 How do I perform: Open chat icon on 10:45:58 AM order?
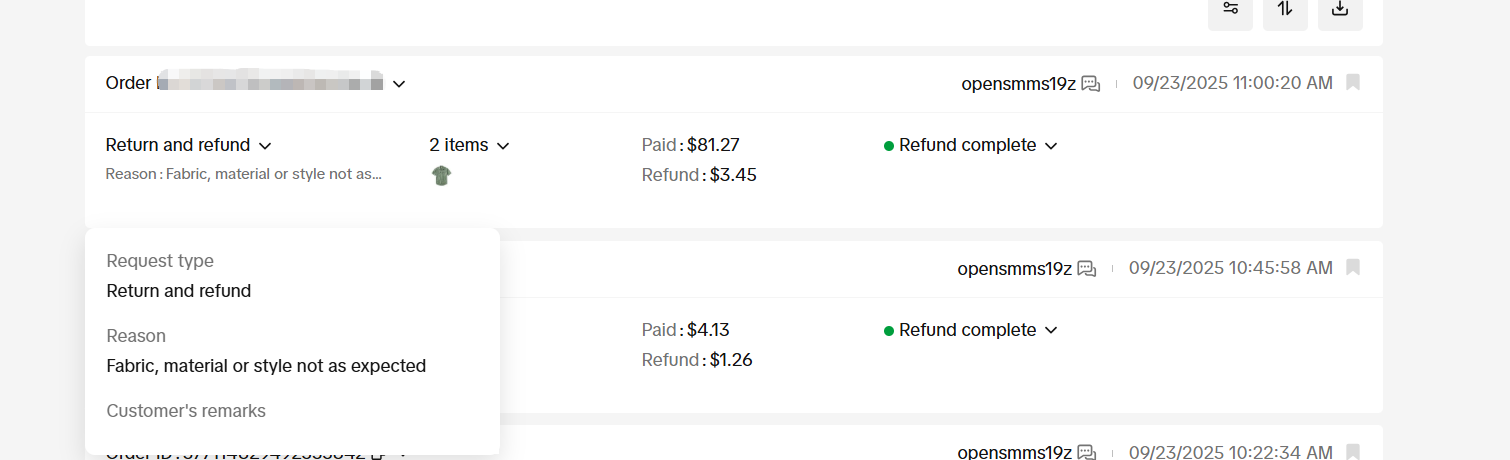point(1087,269)
